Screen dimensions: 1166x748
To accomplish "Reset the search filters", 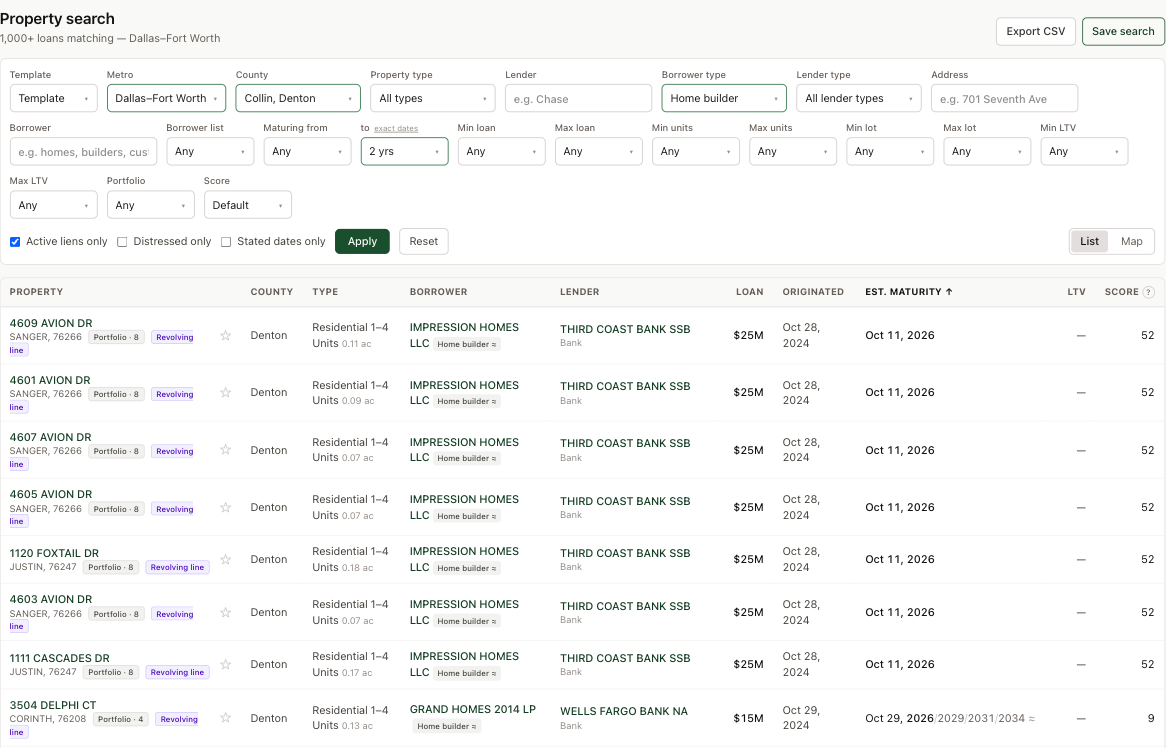I will (x=423, y=242).
